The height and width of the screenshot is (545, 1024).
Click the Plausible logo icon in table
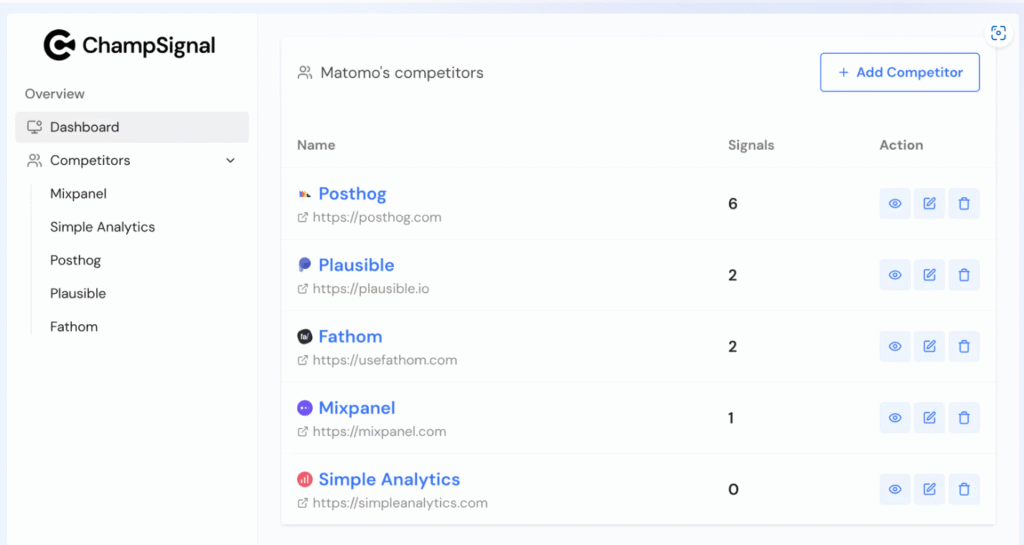(304, 264)
